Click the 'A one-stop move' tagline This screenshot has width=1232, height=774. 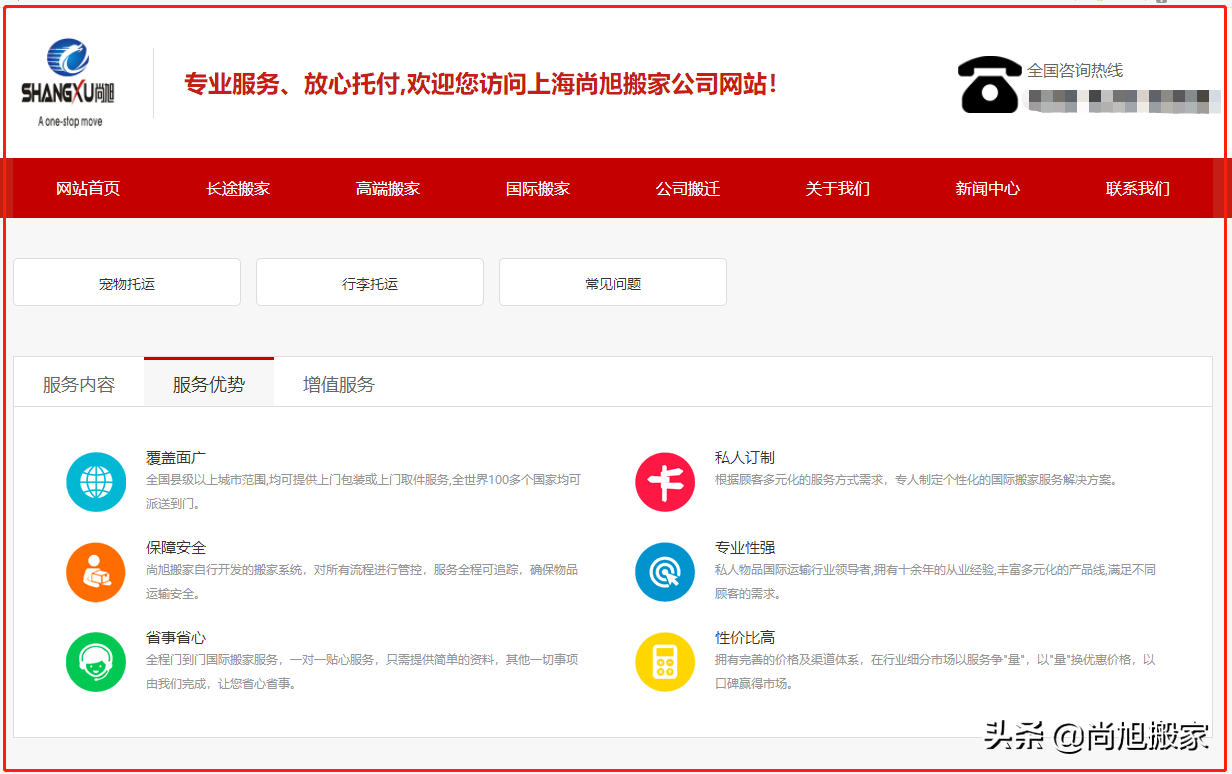tap(70, 121)
